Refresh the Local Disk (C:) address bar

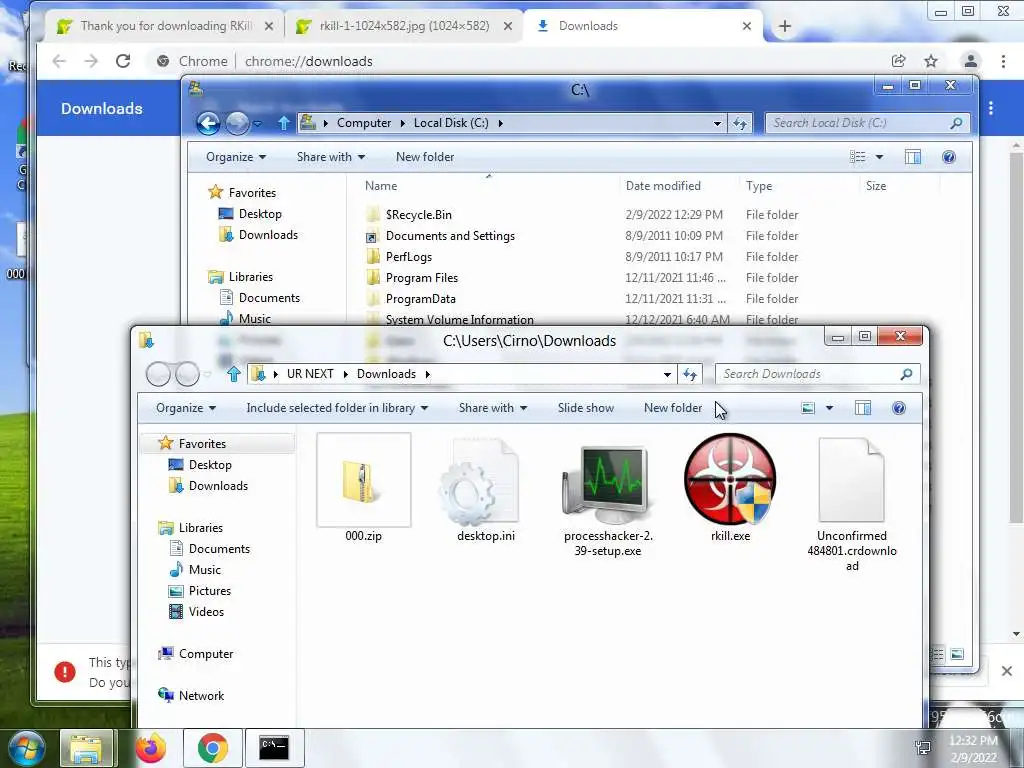(740, 123)
